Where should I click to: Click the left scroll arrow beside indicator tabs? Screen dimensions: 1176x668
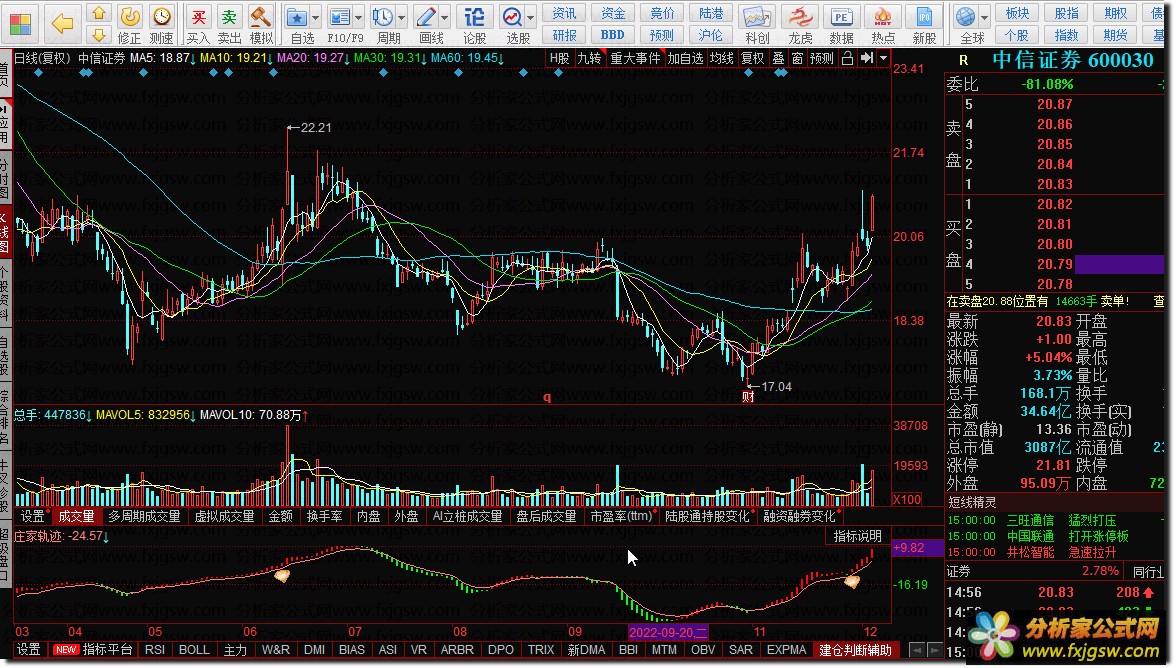pos(916,649)
